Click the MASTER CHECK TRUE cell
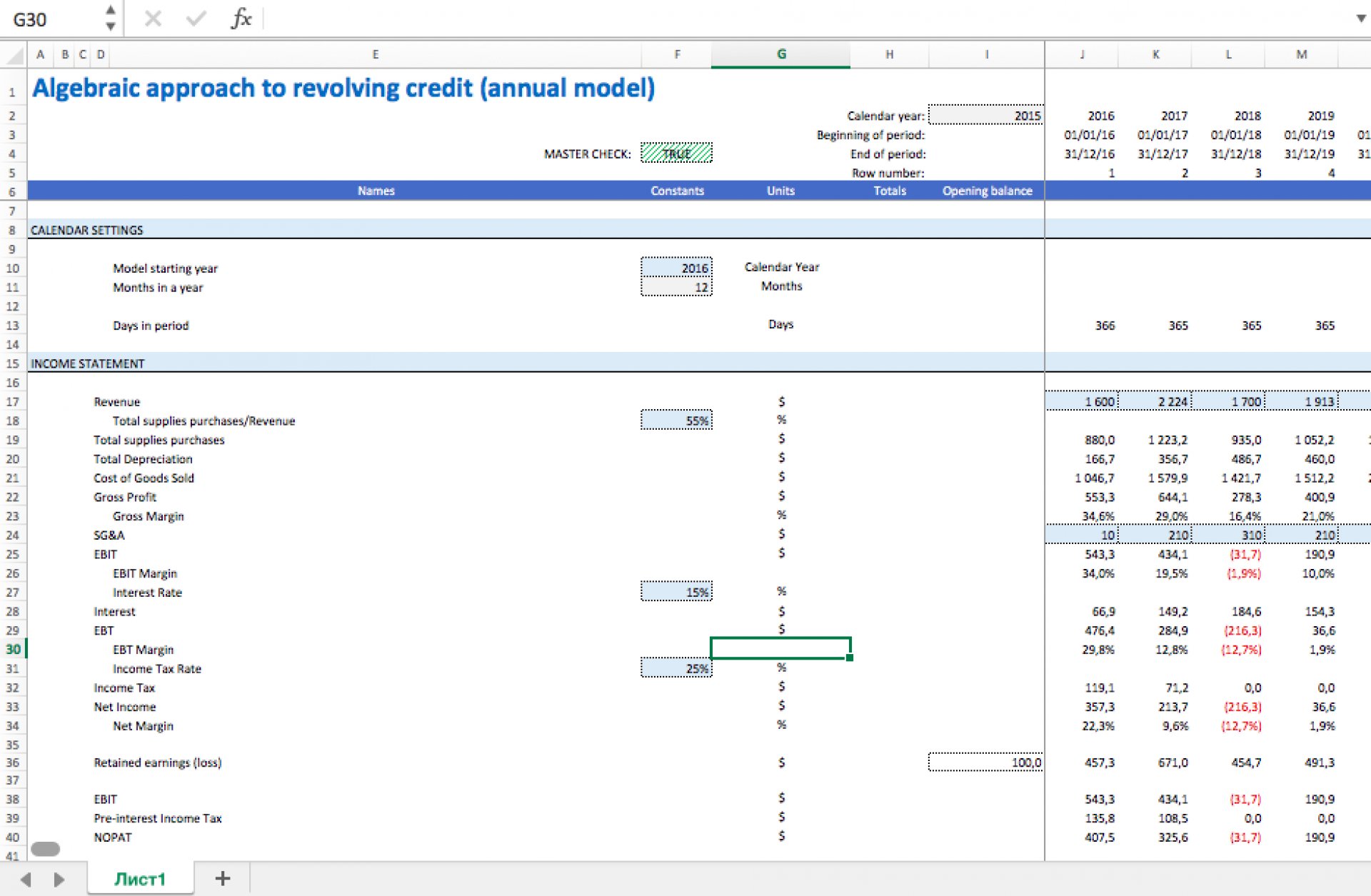Viewport: 1371px width, 896px height. pyautogui.click(x=676, y=153)
